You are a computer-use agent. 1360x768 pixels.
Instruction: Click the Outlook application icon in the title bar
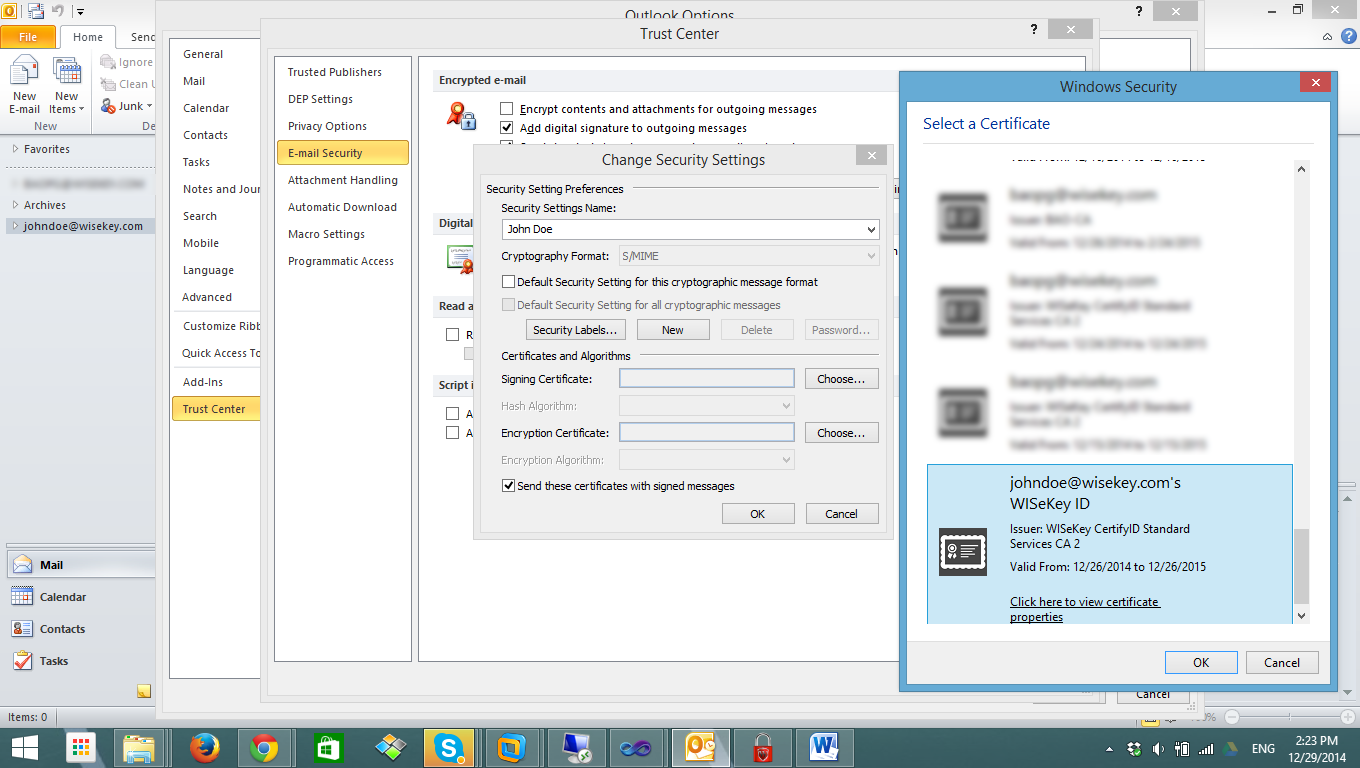pos(10,11)
